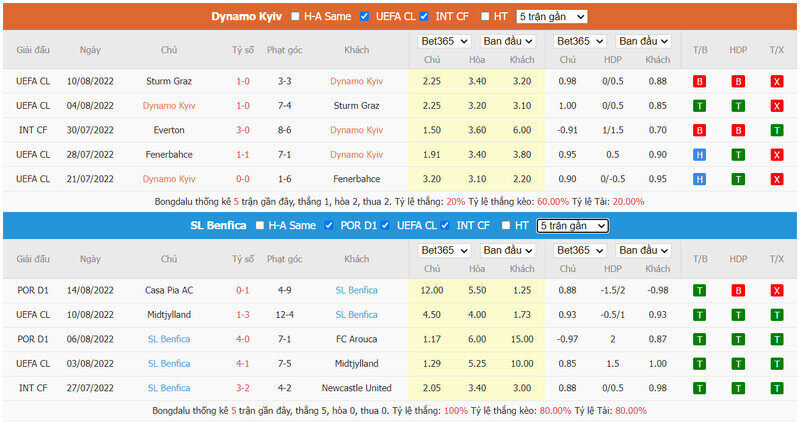This screenshot has width=800, height=423.
Task: Click green T HDP badge in FC Arouca row
Action: point(738,340)
